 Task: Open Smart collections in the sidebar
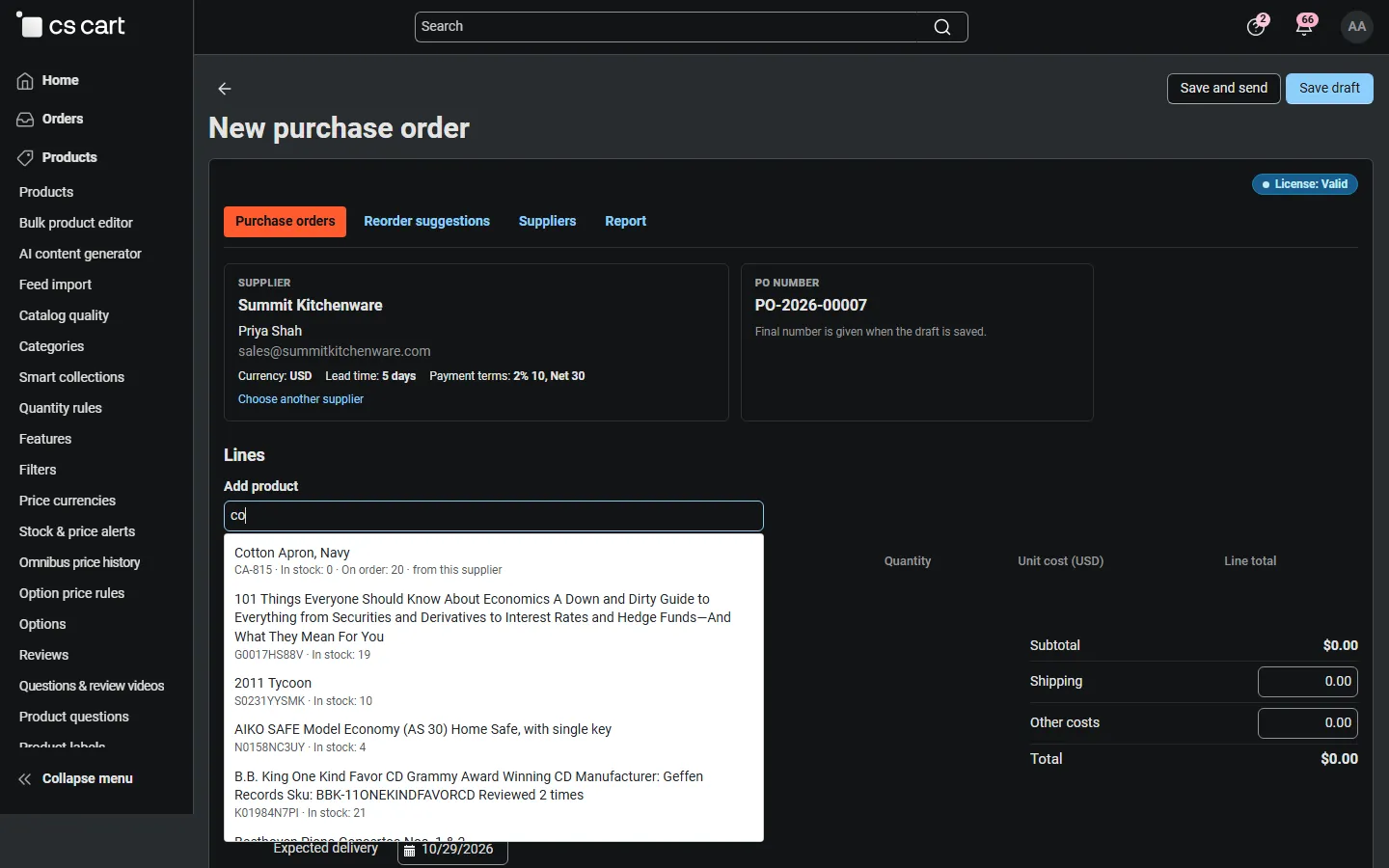click(x=71, y=377)
